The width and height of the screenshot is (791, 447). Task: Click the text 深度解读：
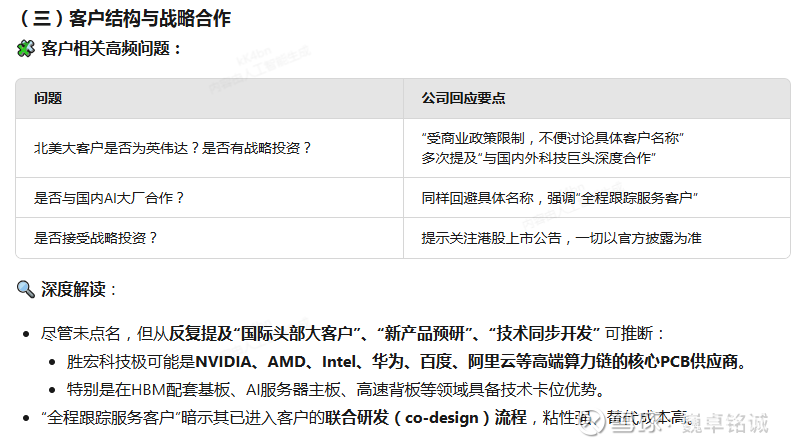tap(80, 290)
